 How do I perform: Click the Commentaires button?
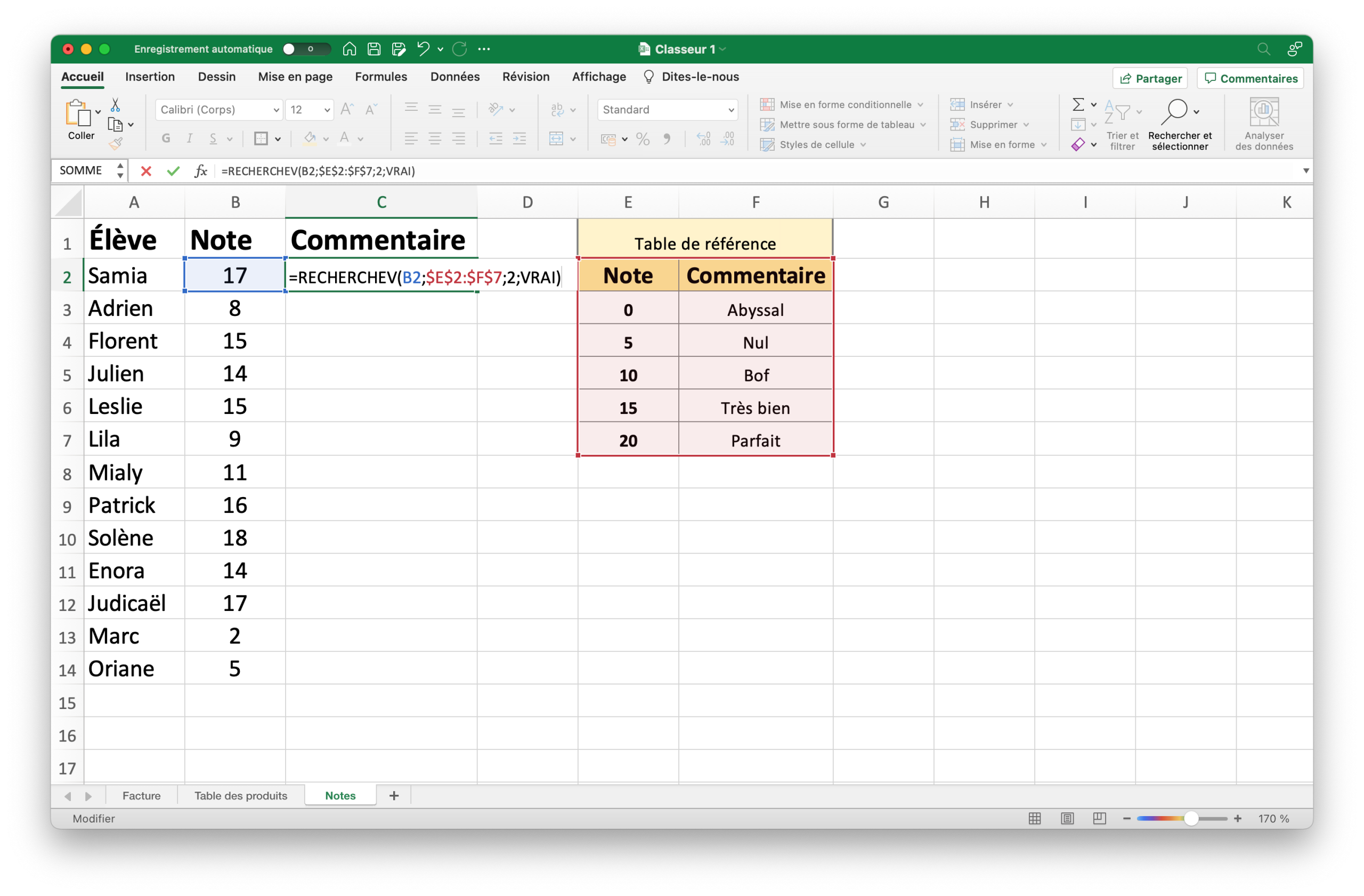pyautogui.click(x=1250, y=78)
